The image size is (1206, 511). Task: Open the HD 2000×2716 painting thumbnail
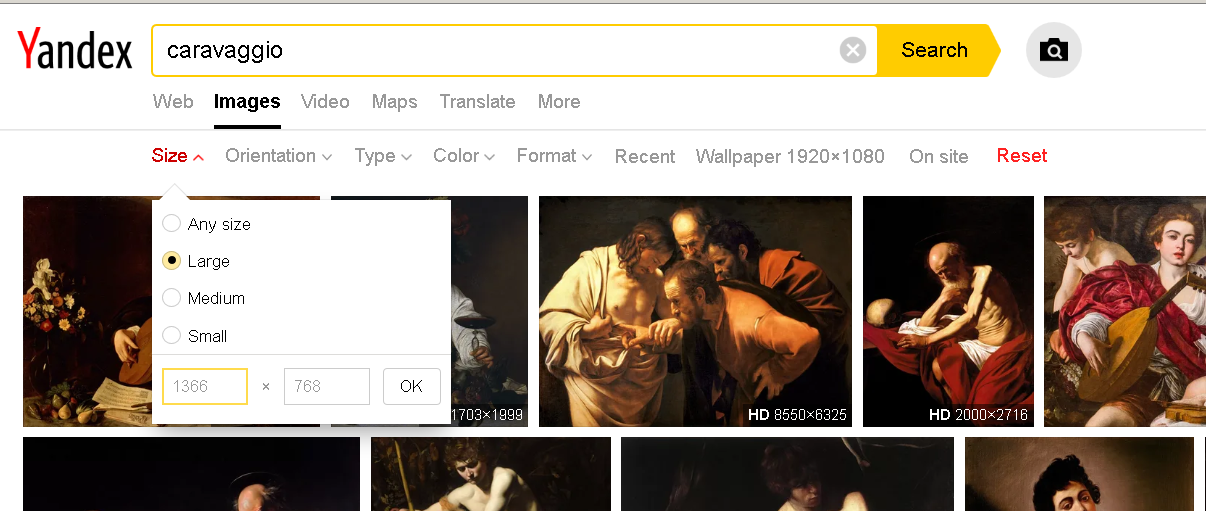(948, 311)
